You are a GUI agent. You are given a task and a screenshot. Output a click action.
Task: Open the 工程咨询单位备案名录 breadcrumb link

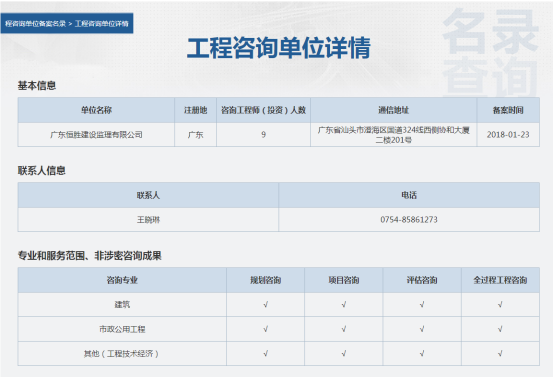coord(35,24)
